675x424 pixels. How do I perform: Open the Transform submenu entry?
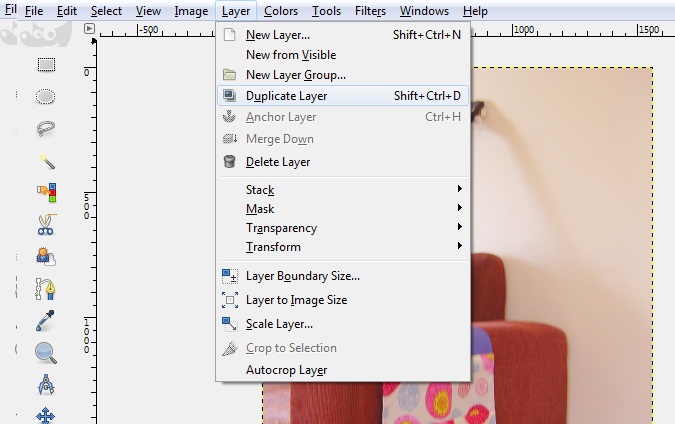pos(343,246)
